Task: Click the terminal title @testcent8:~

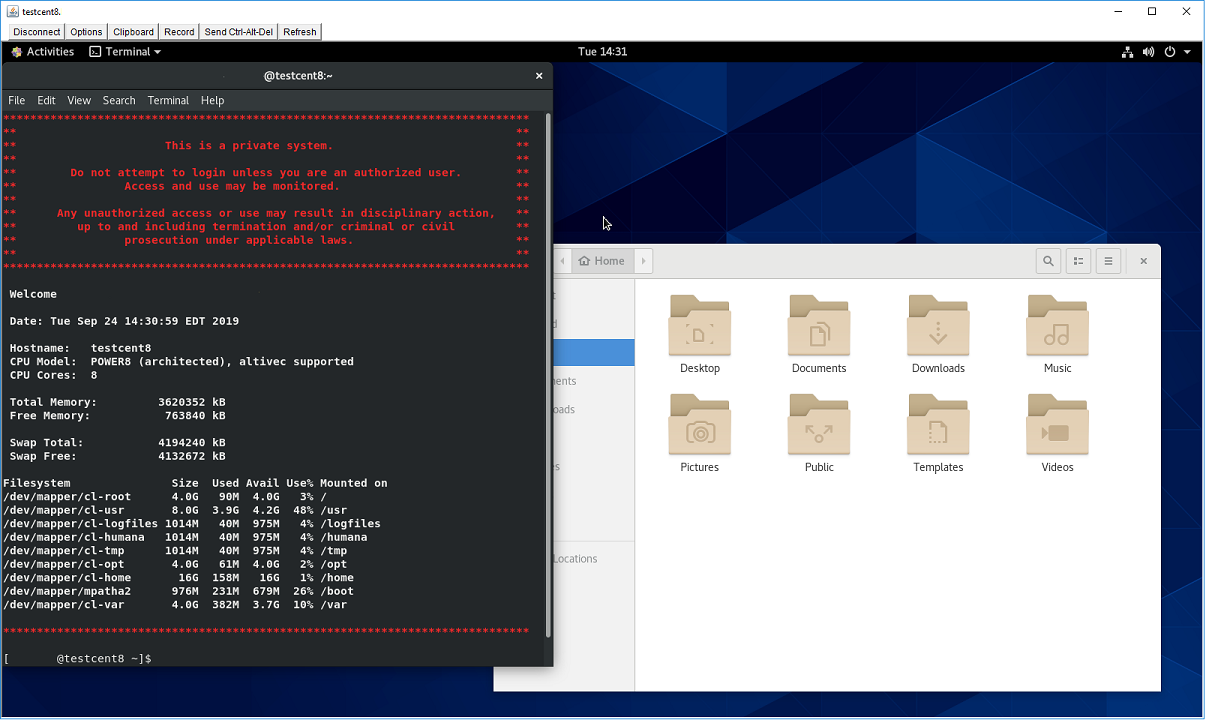Action: (298, 76)
